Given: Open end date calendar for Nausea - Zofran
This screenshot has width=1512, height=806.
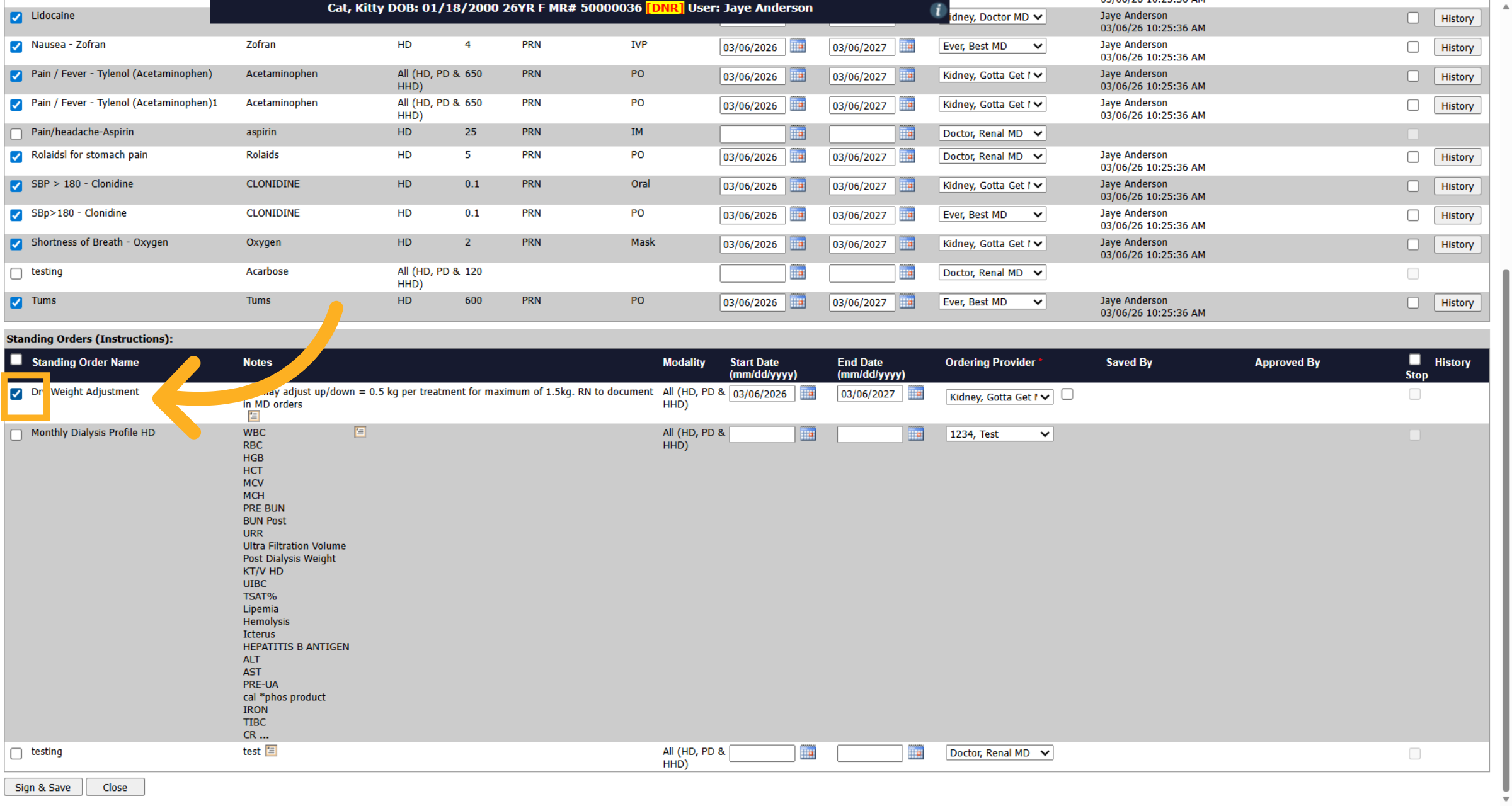Looking at the screenshot, I should click(907, 46).
